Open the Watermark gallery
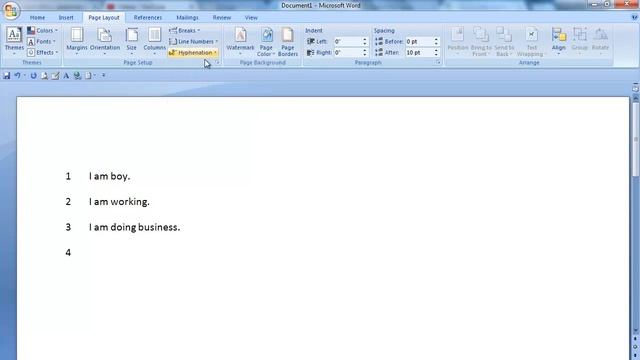The width and height of the screenshot is (640, 360). pos(240,41)
